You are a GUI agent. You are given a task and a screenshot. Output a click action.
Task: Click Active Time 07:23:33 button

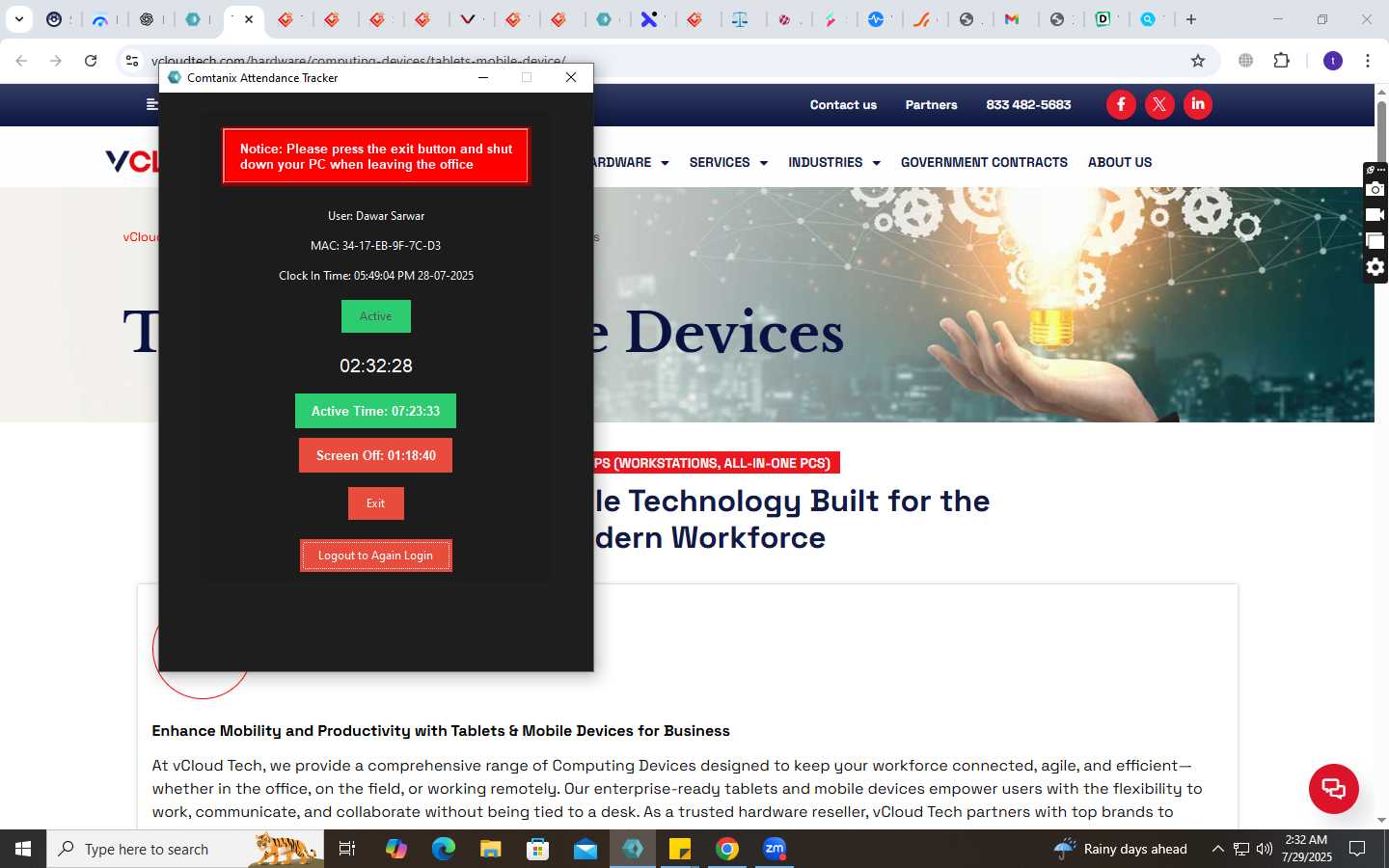tap(375, 411)
